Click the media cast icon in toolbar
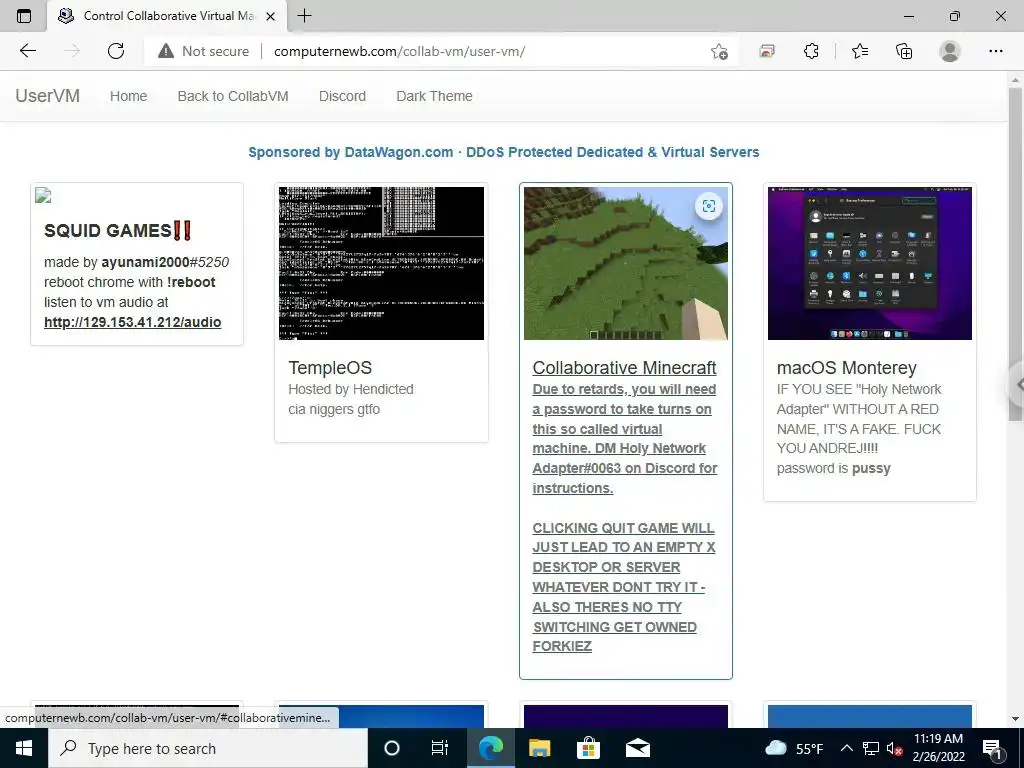 (767, 51)
